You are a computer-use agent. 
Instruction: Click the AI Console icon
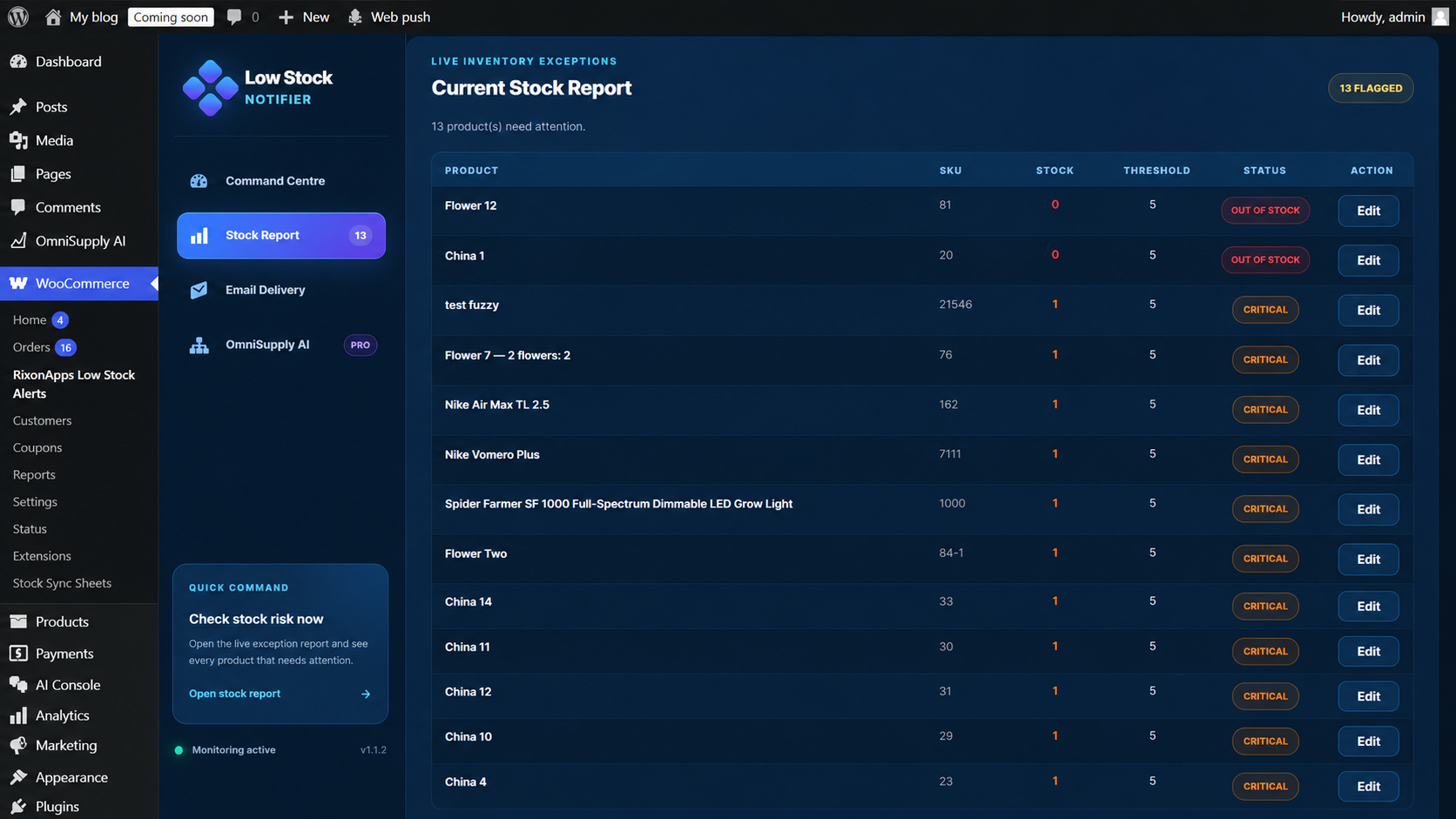[18, 685]
